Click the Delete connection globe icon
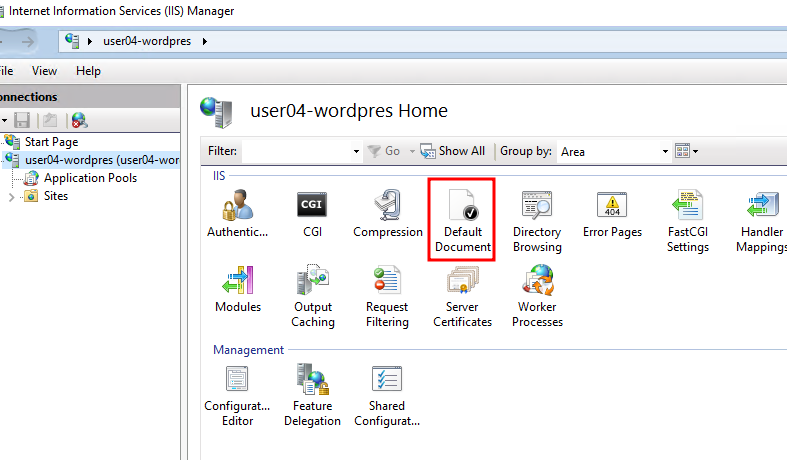Image resolution: width=787 pixels, height=460 pixels. [x=79, y=120]
